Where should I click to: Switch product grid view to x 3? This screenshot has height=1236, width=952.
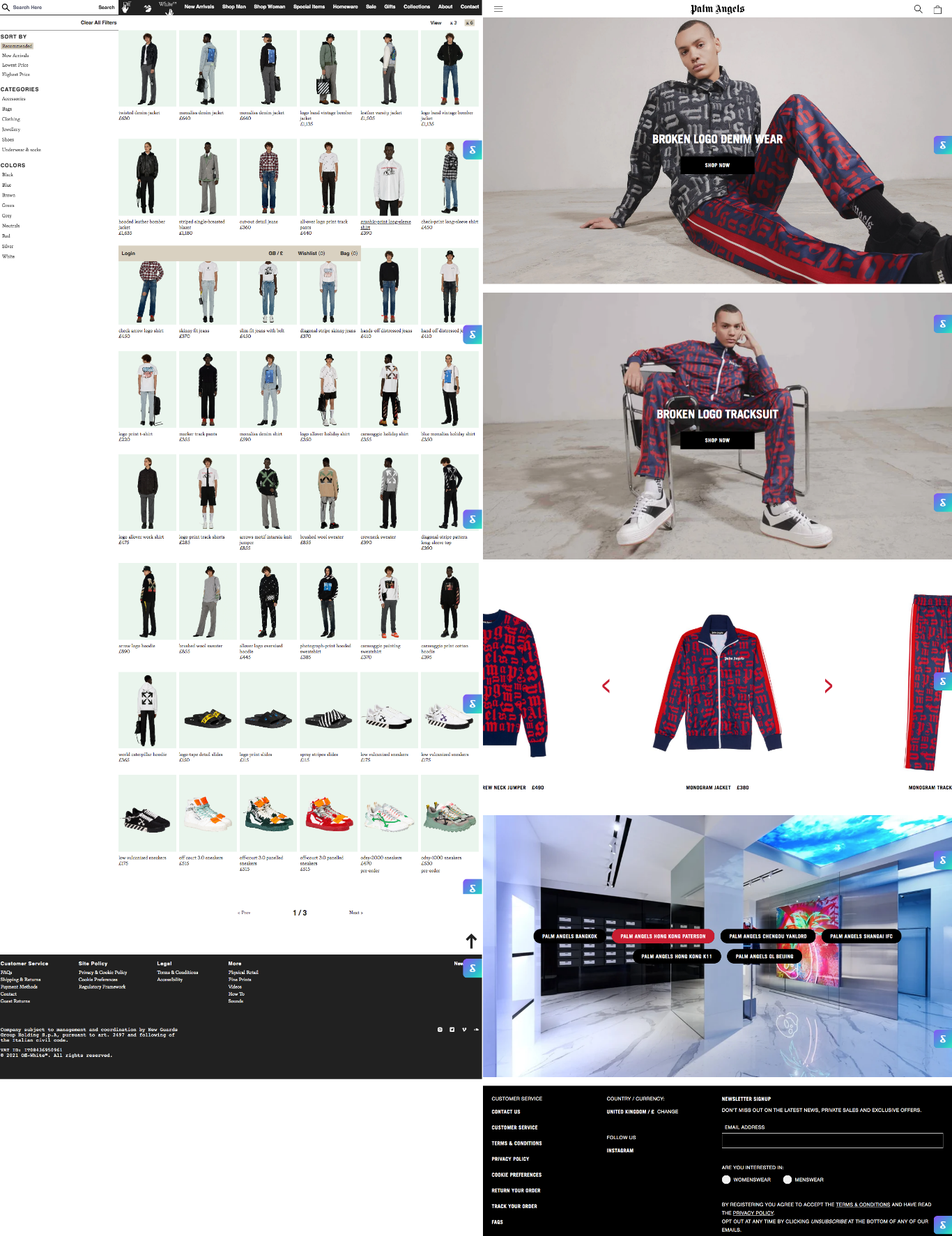(453, 23)
